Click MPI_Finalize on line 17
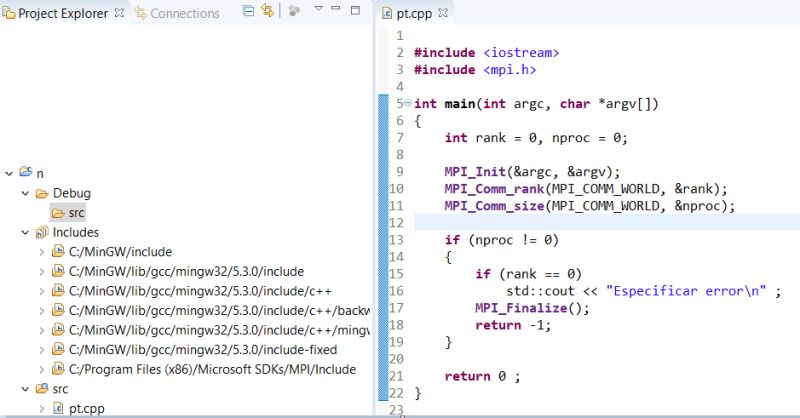This screenshot has width=800, height=418. (521, 308)
